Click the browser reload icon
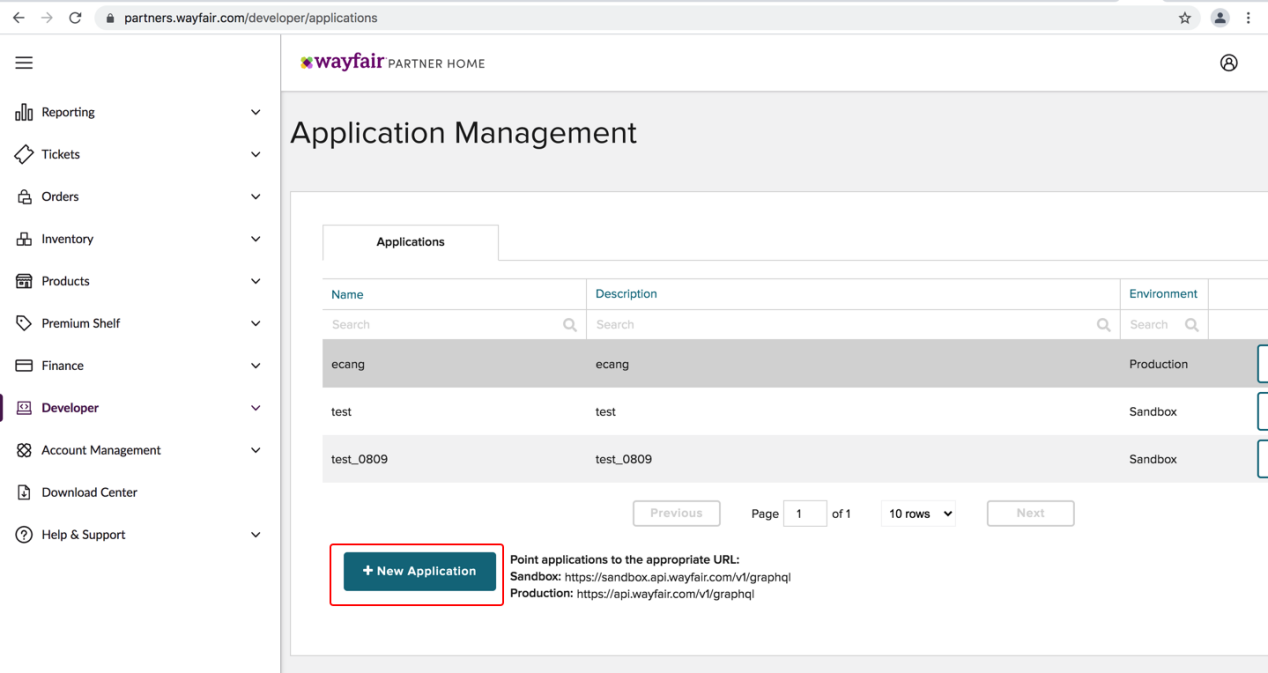 (x=75, y=18)
